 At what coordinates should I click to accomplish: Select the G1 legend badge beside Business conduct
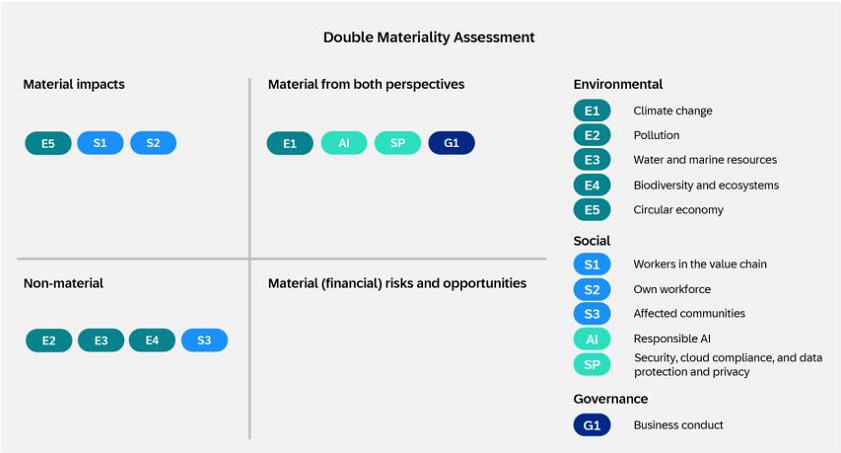coord(592,425)
